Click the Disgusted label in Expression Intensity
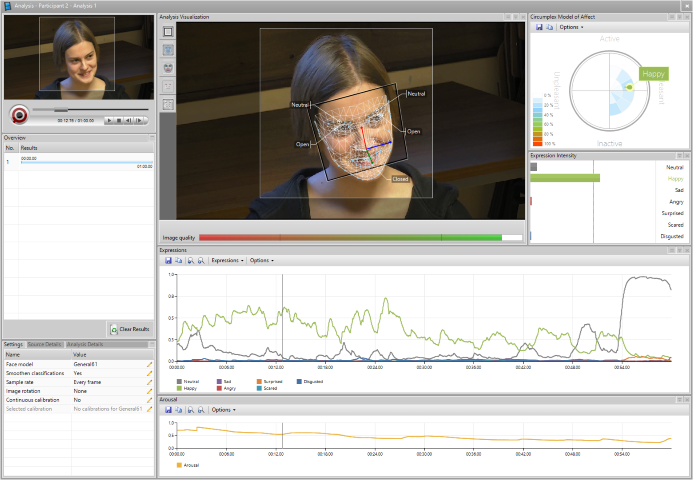Viewport: 693px width, 480px height. coord(672,236)
